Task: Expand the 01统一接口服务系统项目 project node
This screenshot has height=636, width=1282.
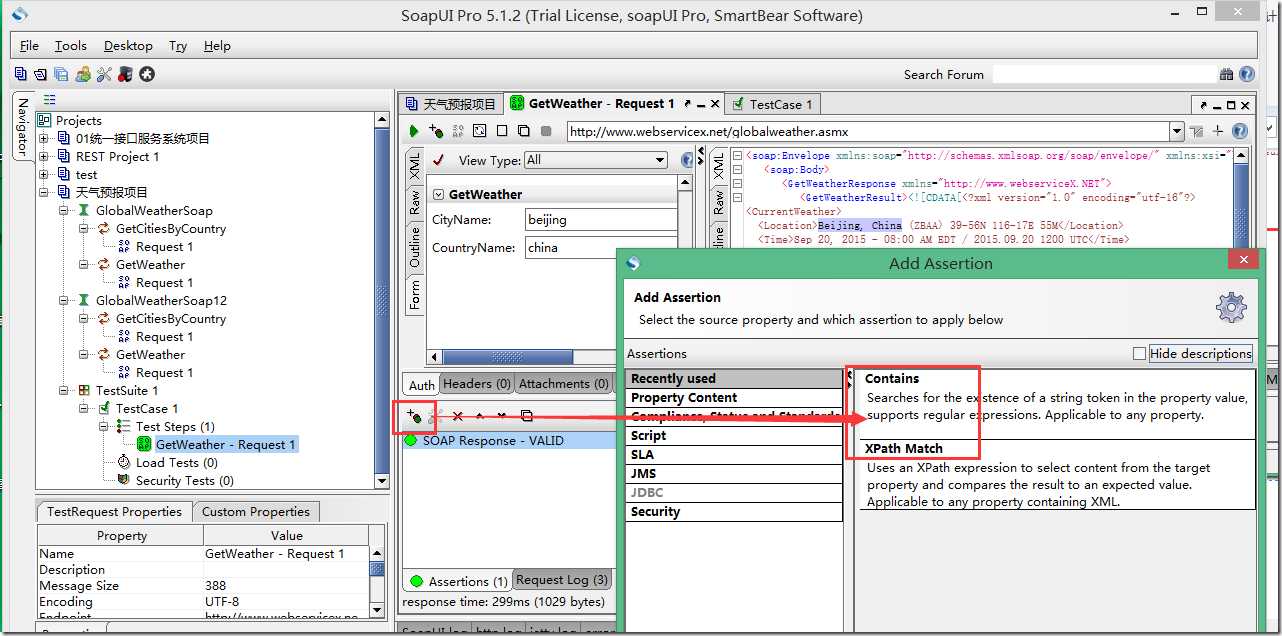Action: (x=44, y=138)
